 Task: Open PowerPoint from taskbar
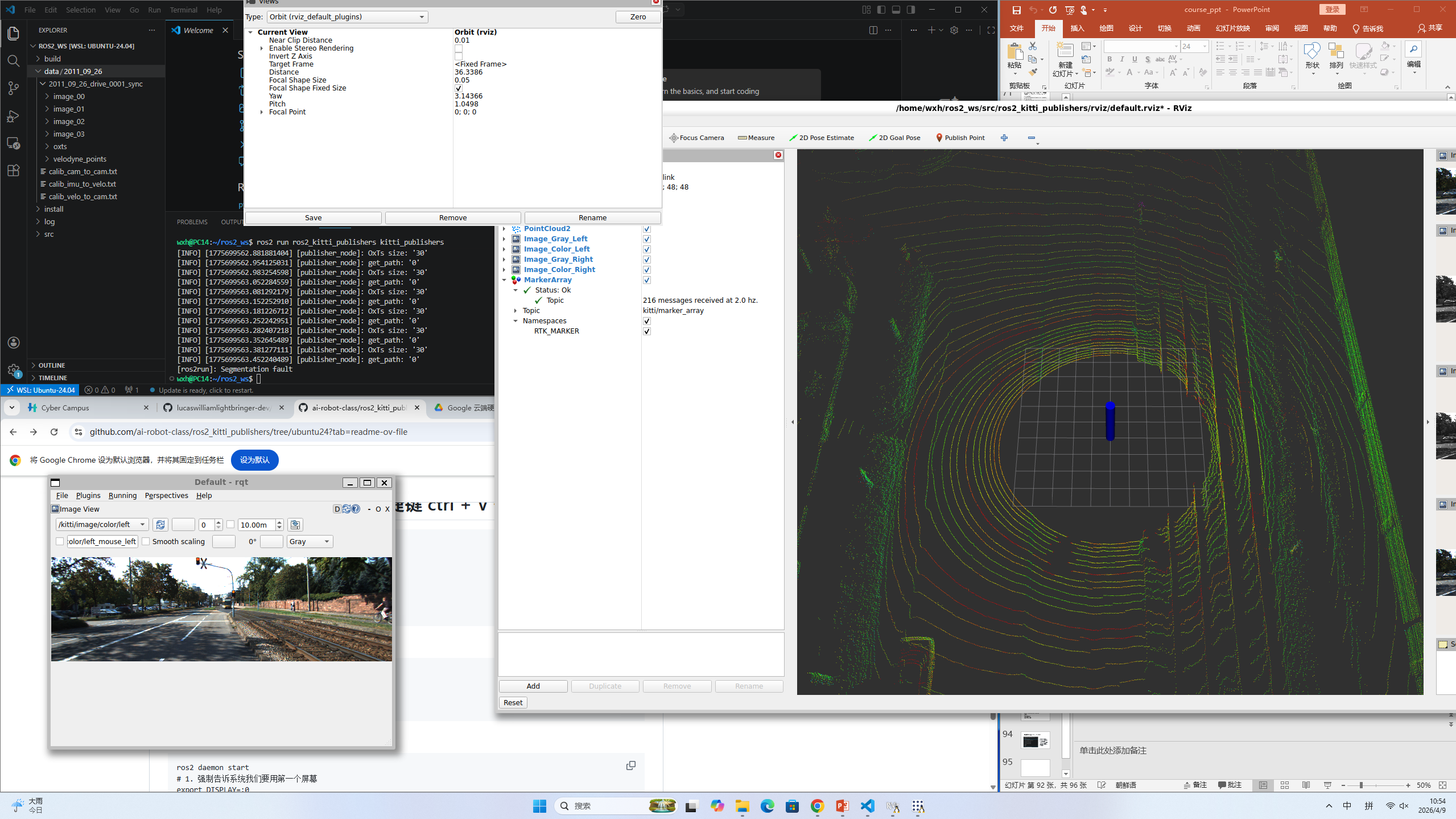842,806
